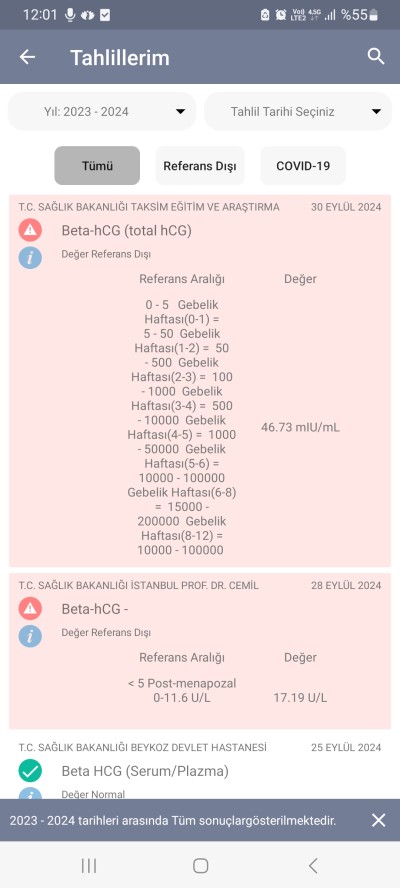Open the 17.19 U/L Beta-hCG result card
This screenshot has width=400, height=888.
200,651
